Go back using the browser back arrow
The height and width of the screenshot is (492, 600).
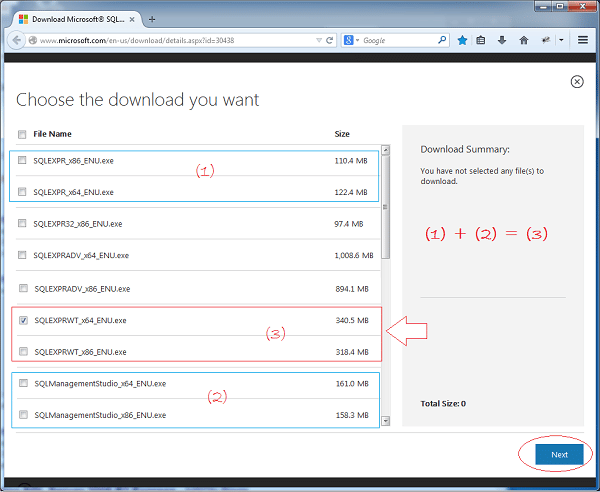click(x=16, y=40)
